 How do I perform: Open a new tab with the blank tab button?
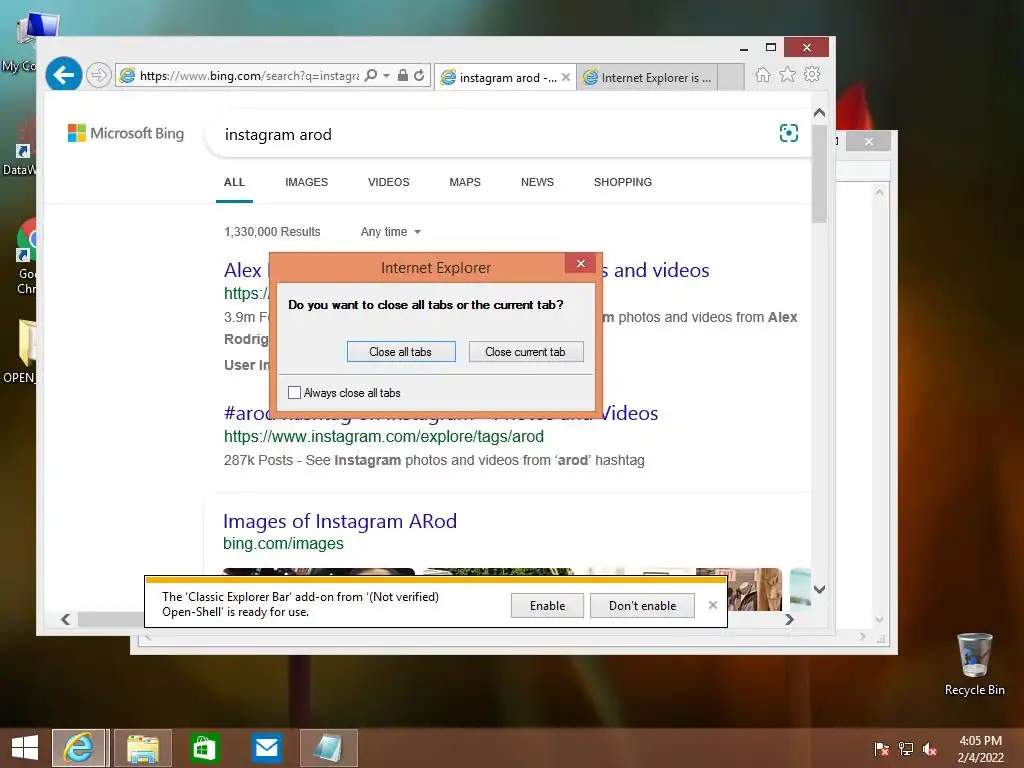tap(731, 77)
